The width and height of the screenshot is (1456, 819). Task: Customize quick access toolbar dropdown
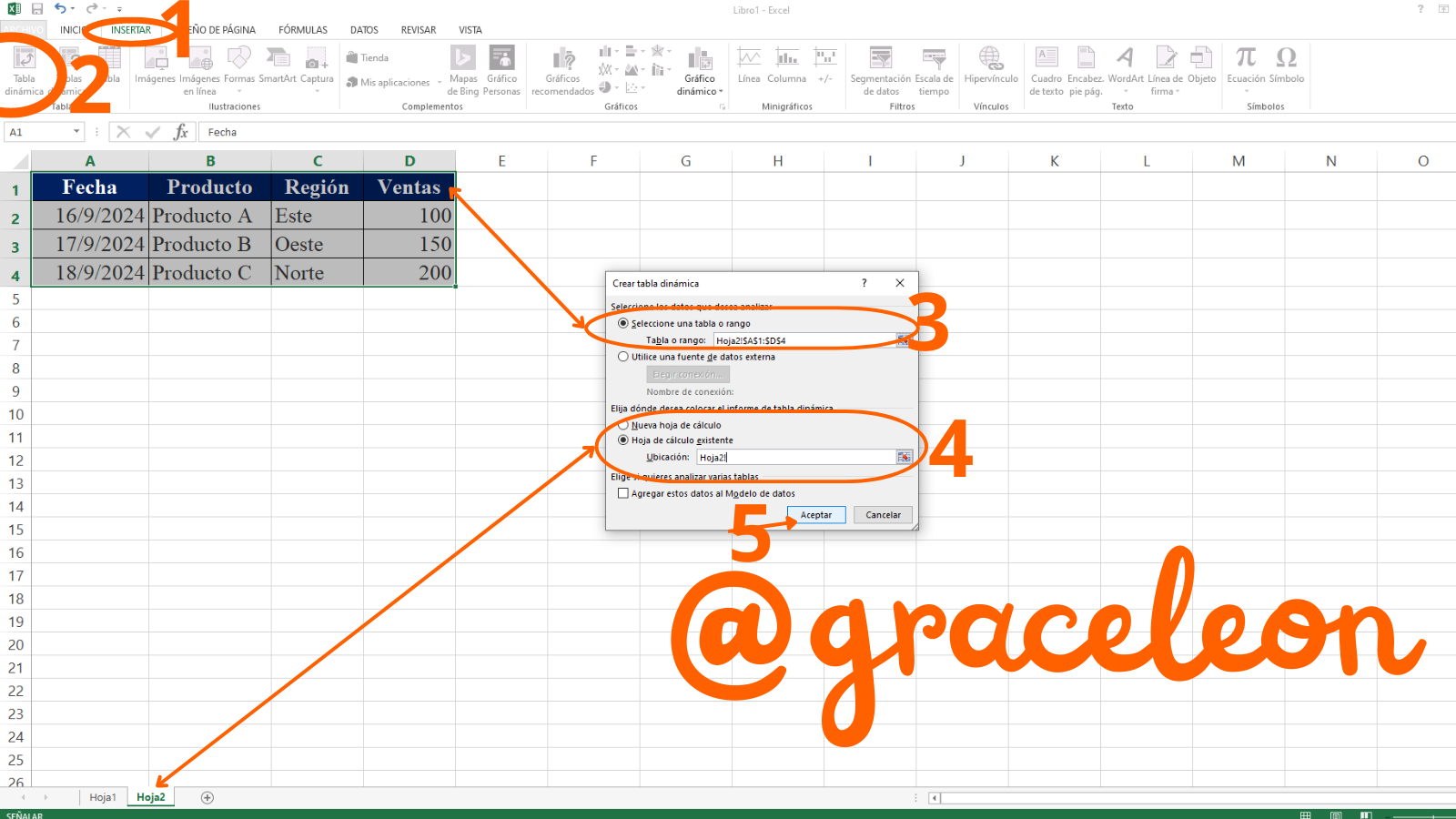119,9
